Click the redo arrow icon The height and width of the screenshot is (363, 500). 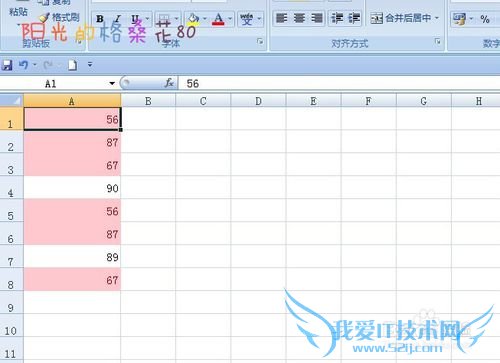48,65
